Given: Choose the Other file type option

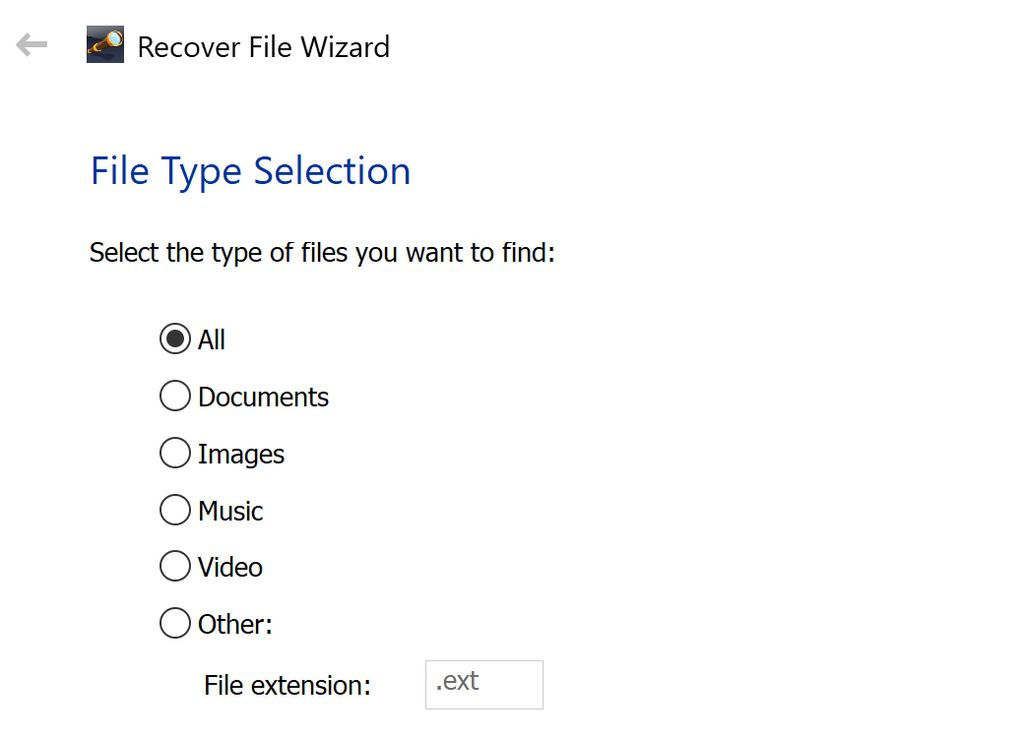Looking at the screenshot, I should (174, 623).
